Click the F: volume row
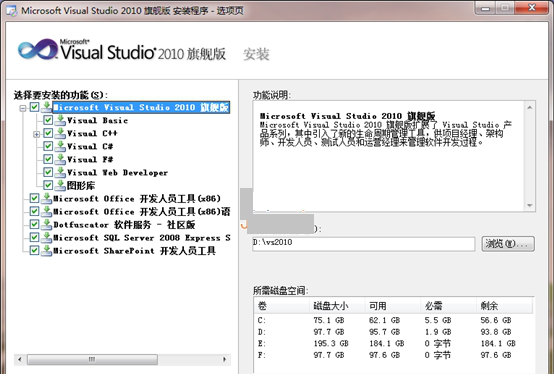This screenshot has width=554, height=388. point(393,355)
